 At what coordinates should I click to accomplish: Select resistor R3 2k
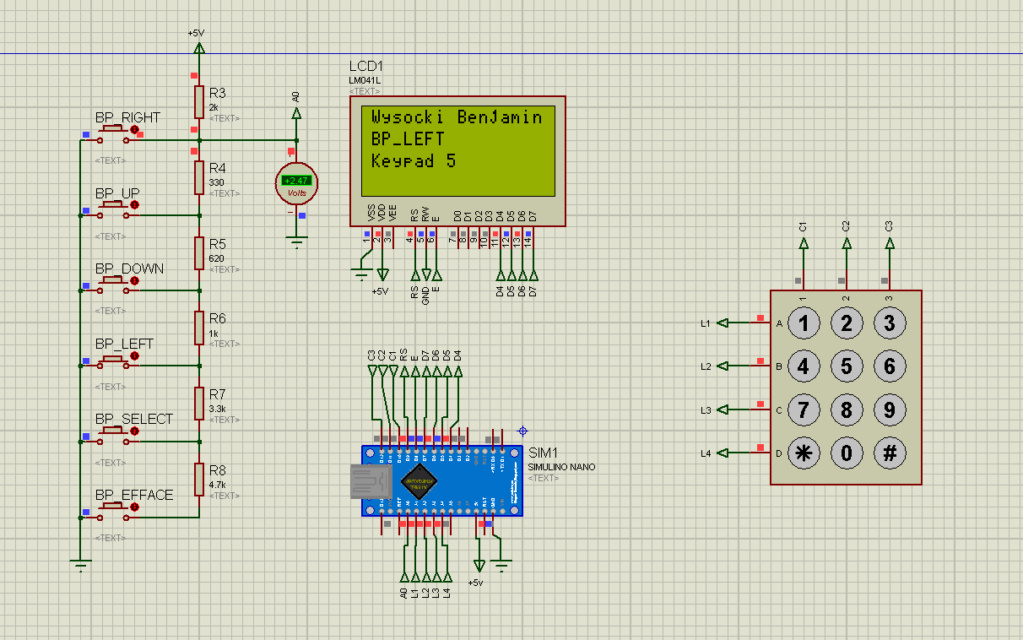click(x=199, y=102)
